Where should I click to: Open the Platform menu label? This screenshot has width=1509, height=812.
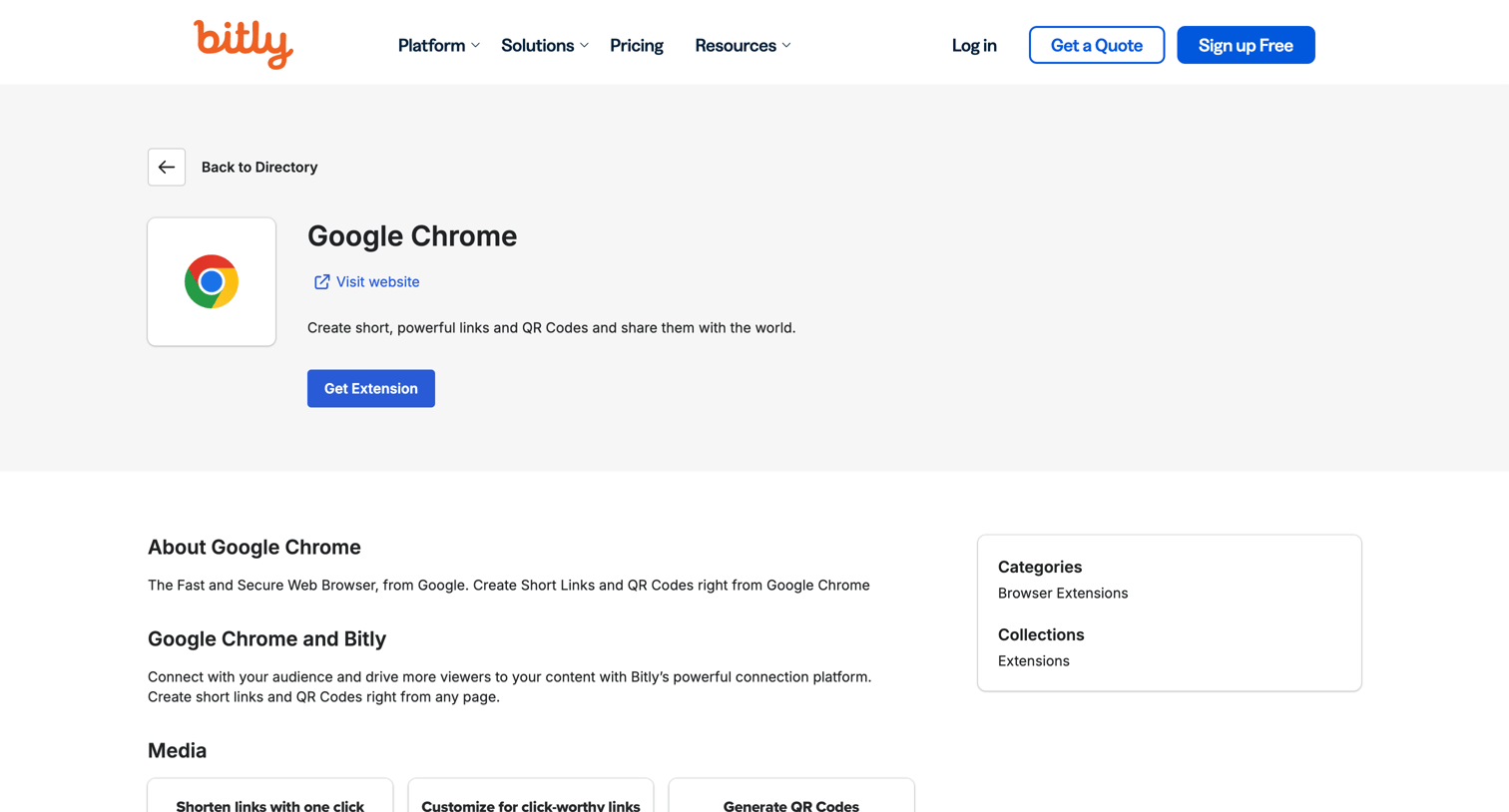click(x=431, y=45)
